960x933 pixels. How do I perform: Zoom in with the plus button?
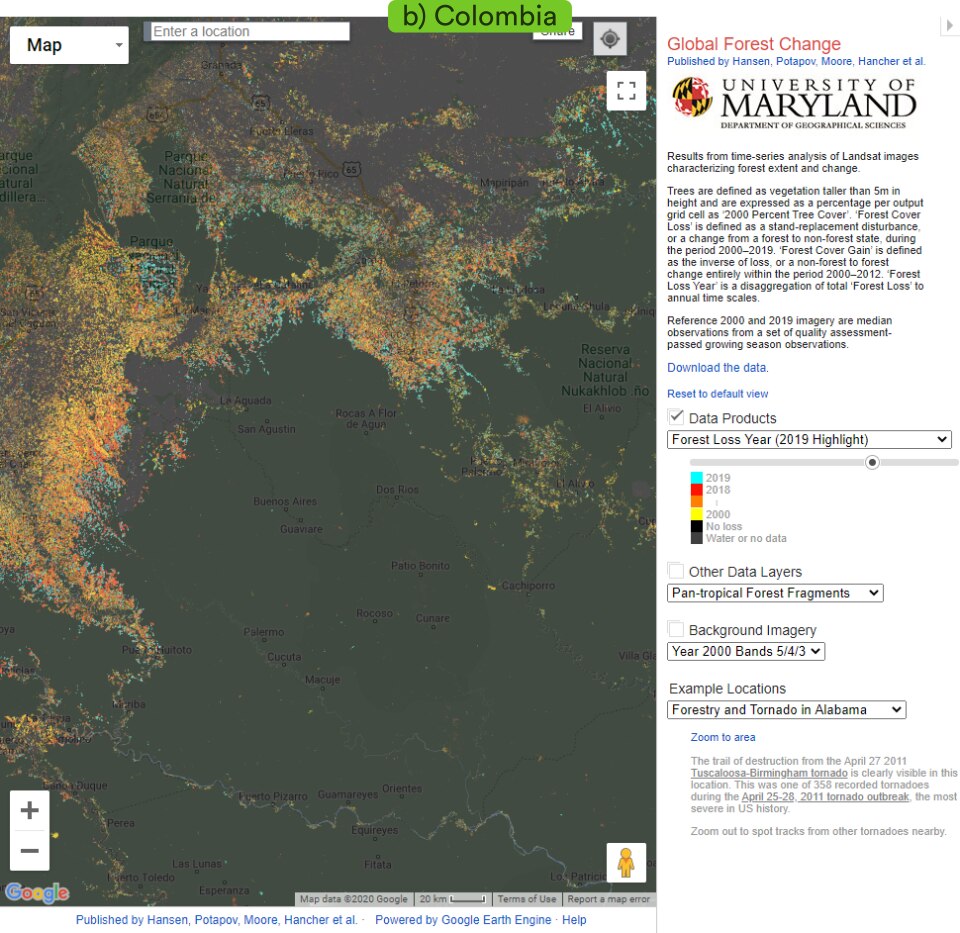click(x=29, y=811)
